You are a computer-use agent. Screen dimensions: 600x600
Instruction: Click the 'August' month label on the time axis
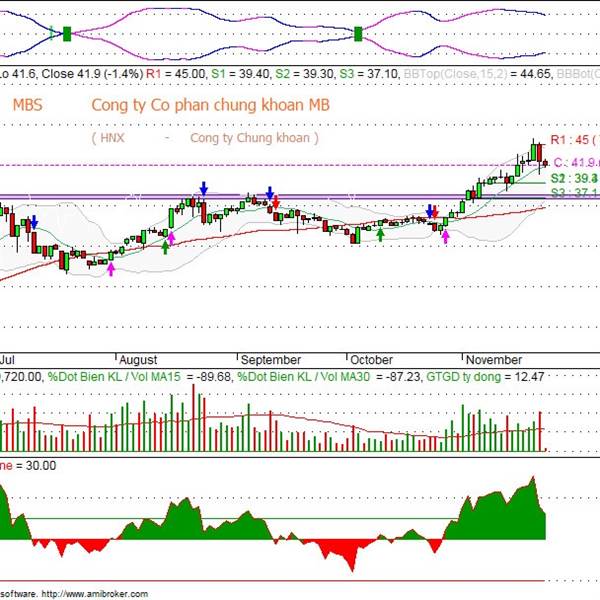(138, 360)
